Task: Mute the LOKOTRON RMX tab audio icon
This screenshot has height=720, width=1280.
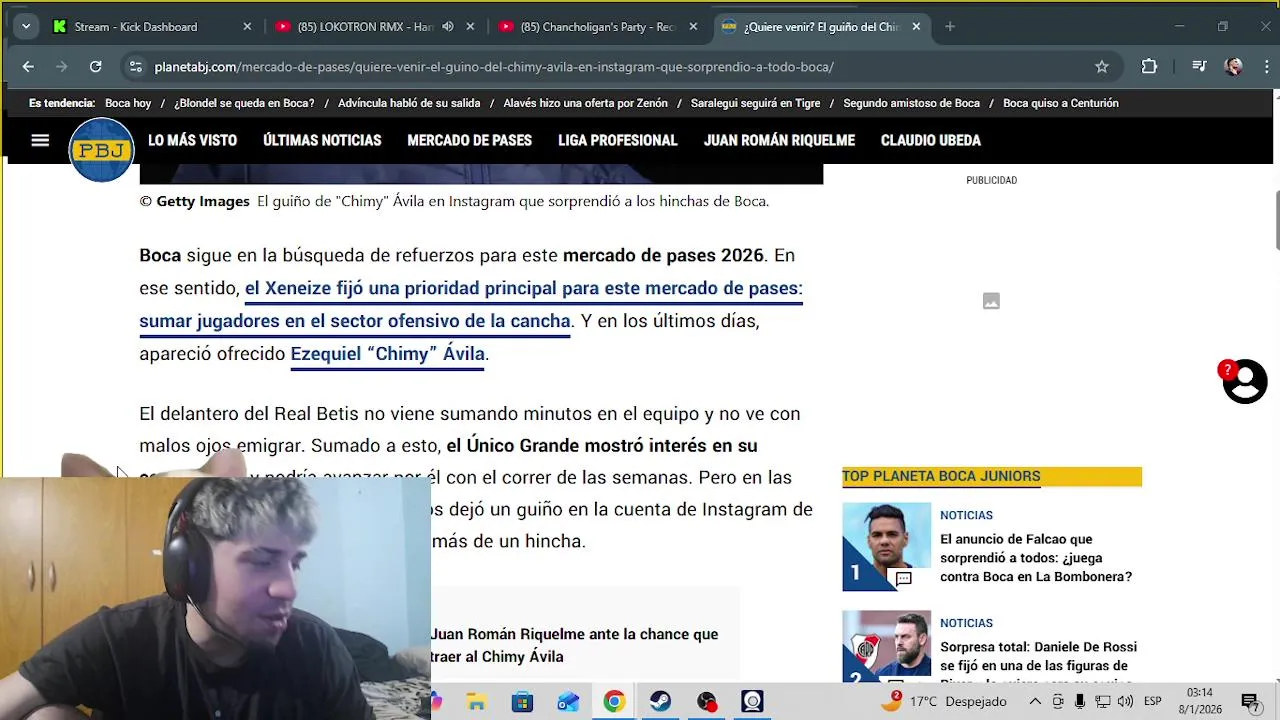Action: click(448, 27)
